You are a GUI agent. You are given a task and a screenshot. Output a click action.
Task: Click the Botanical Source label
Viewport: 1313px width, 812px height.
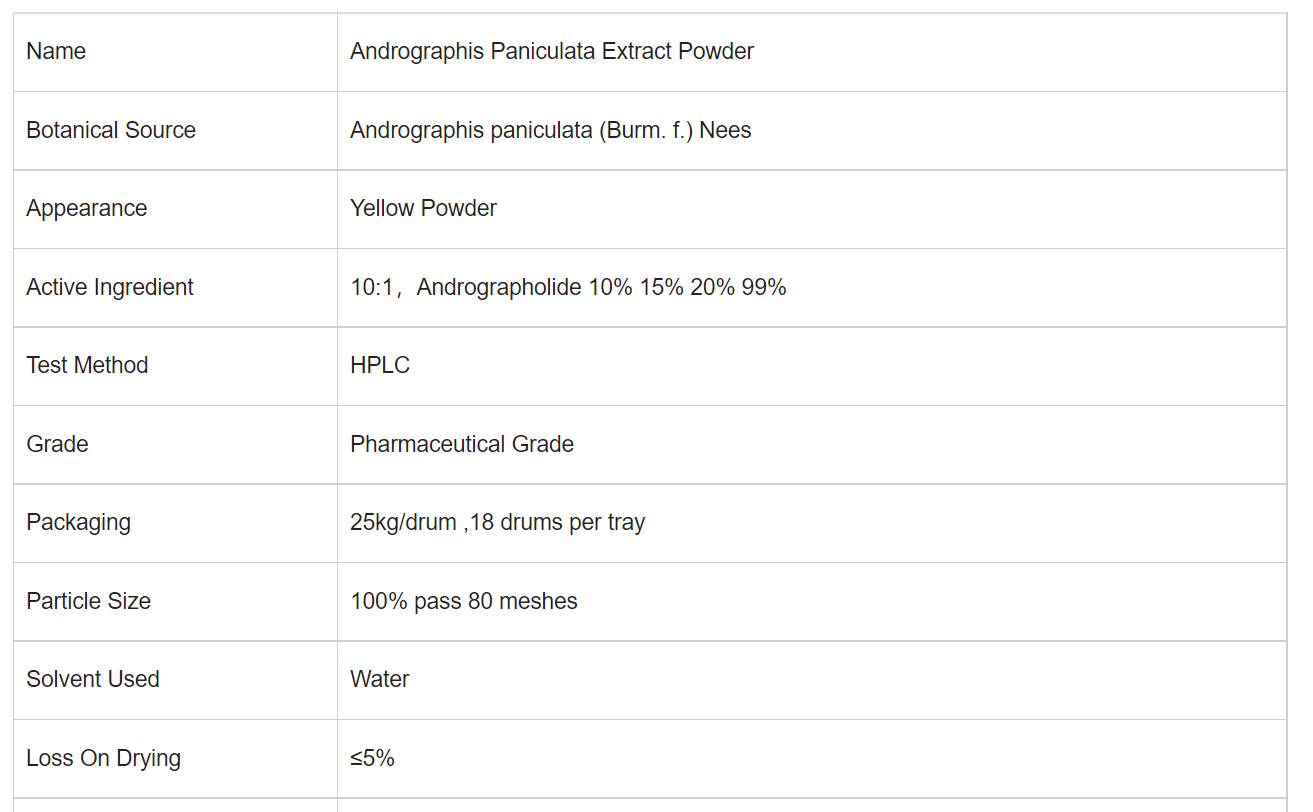111,130
